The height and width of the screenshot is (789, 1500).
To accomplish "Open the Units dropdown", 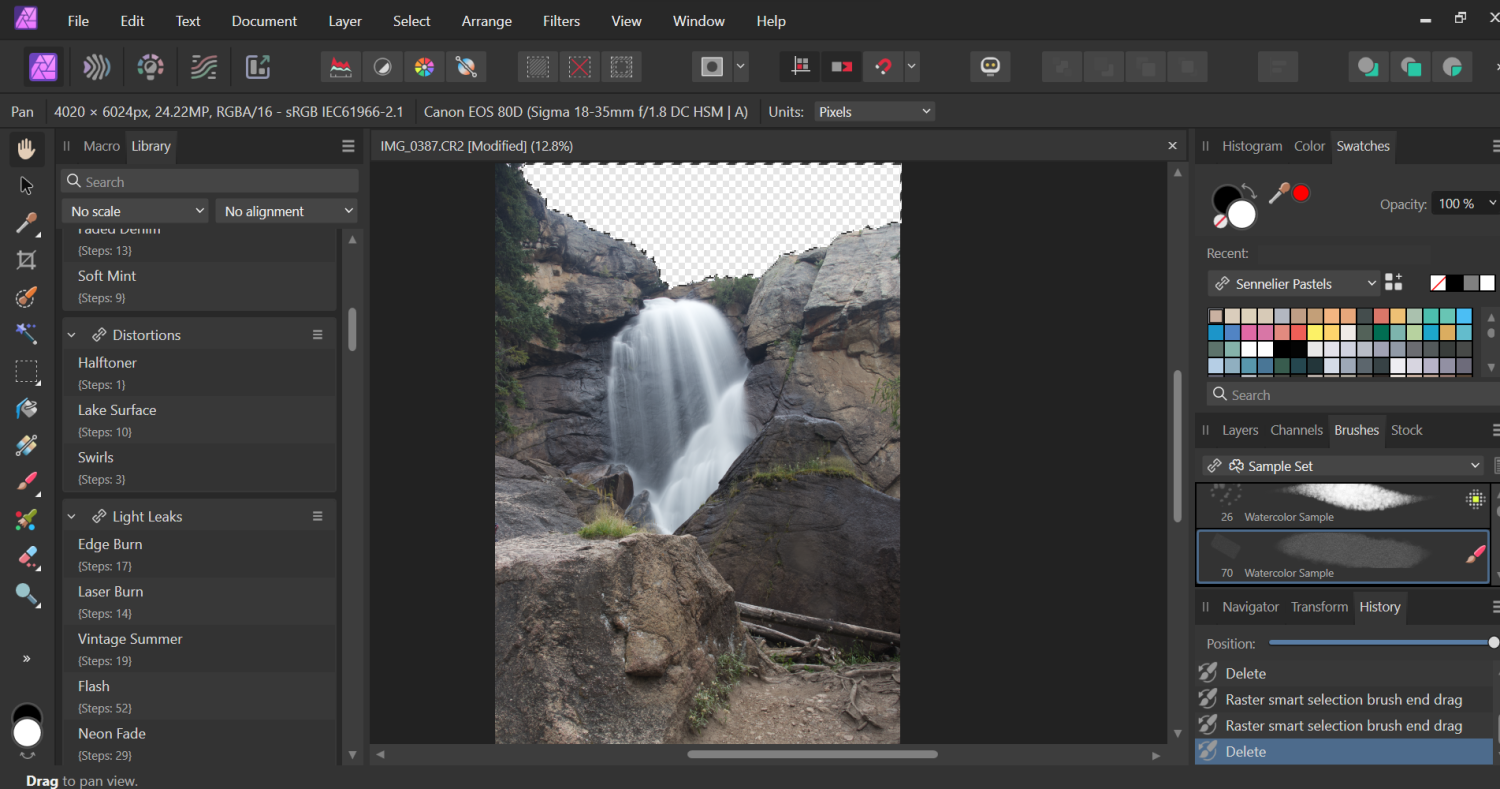I will (x=873, y=111).
